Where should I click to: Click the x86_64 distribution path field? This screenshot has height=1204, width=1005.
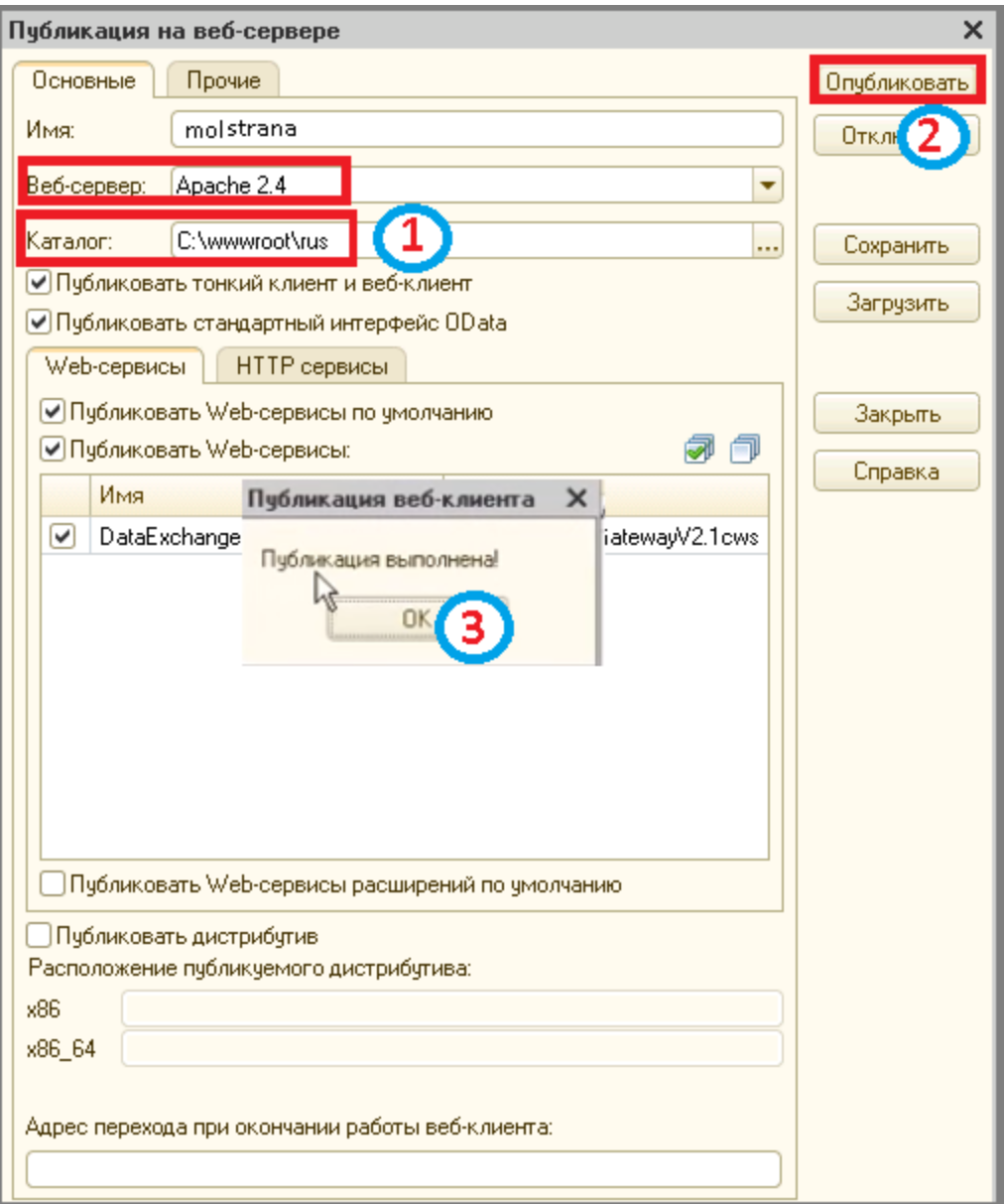pyautogui.click(x=451, y=1048)
